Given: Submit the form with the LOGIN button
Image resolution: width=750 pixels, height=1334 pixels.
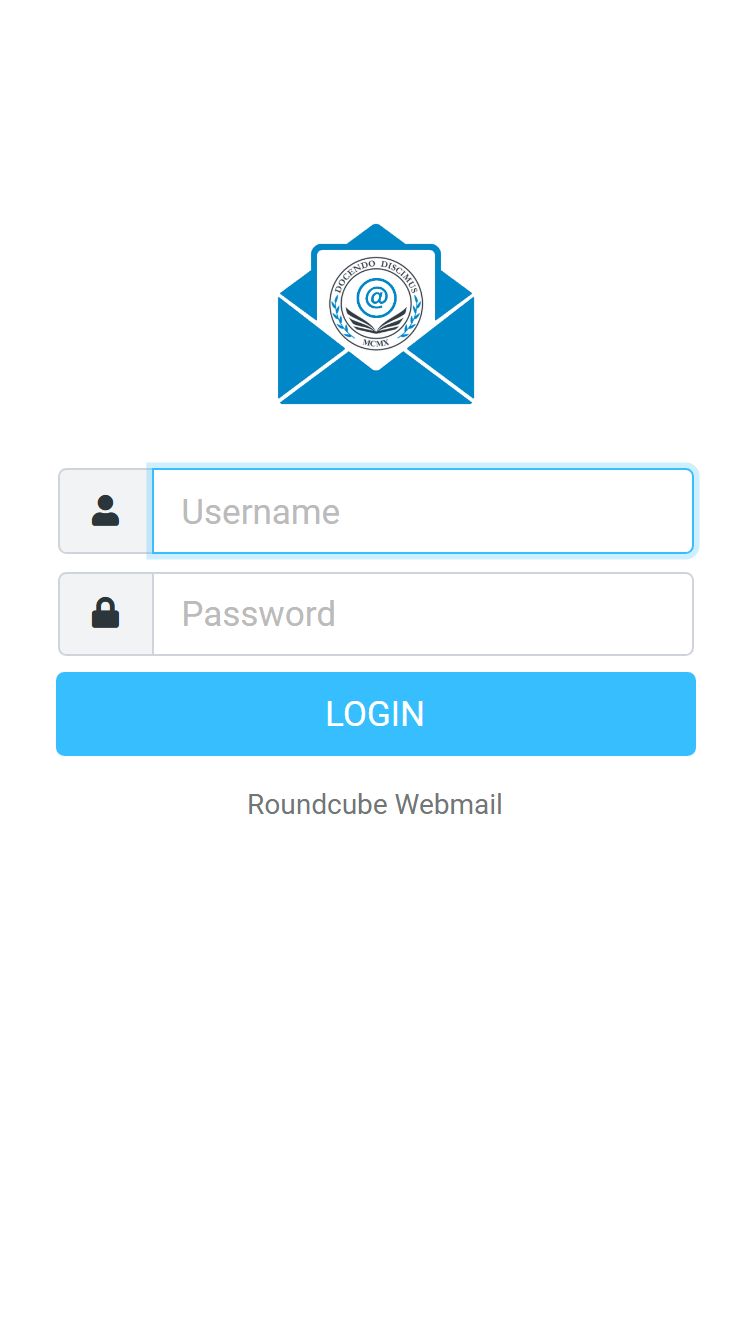Looking at the screenshot, I should (376, 714).
